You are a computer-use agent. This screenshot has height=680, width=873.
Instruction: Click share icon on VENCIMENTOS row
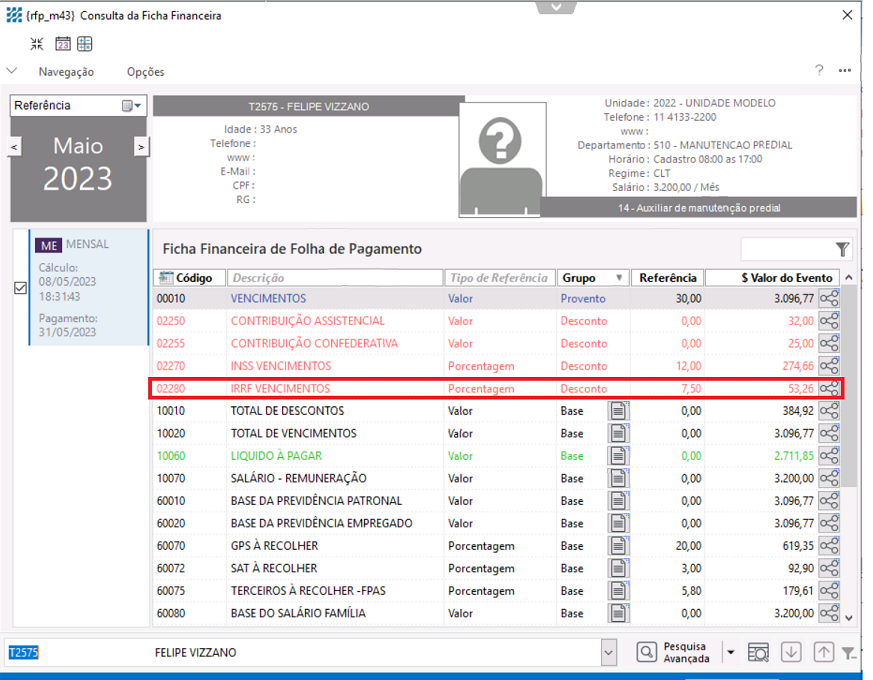(829, 299)
